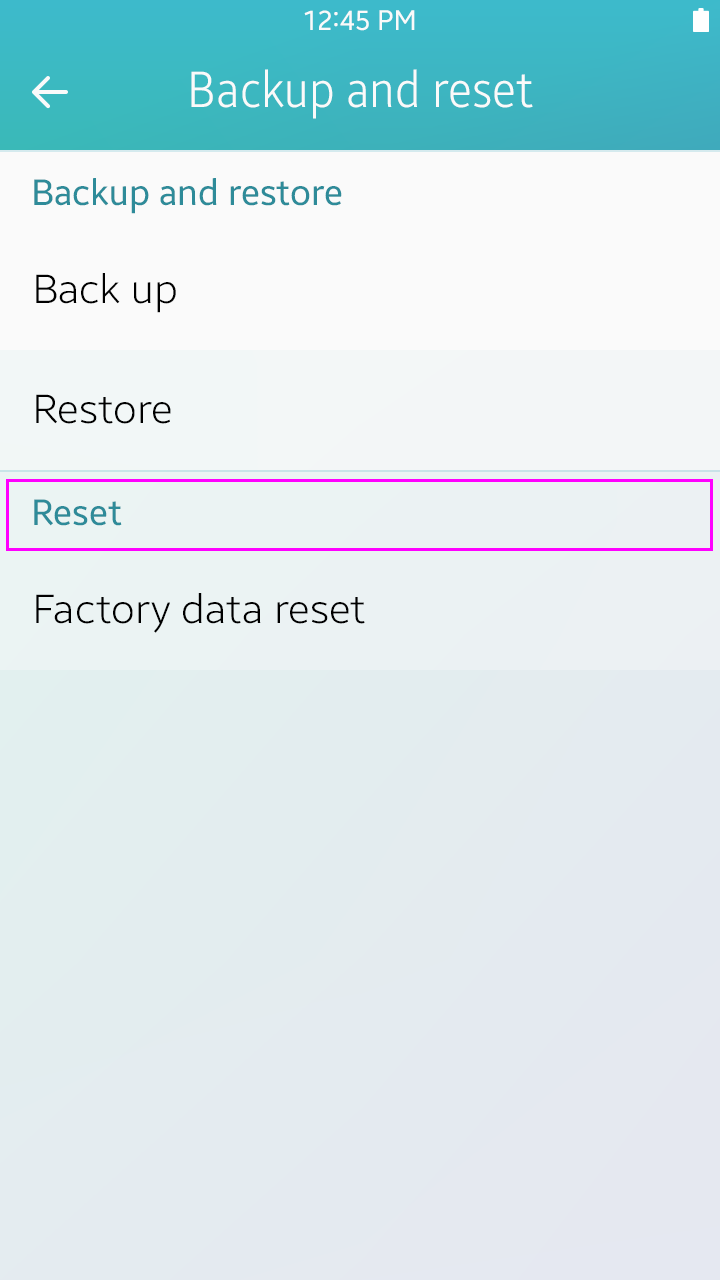
Task: Click the Reset section header
Action: pyautogui.click(x=360, y=514)
